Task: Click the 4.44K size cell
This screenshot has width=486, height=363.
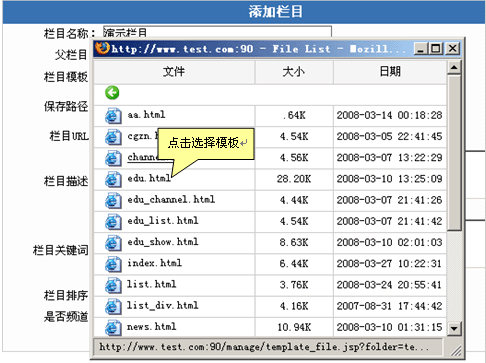Action: [x=294, y=200]
